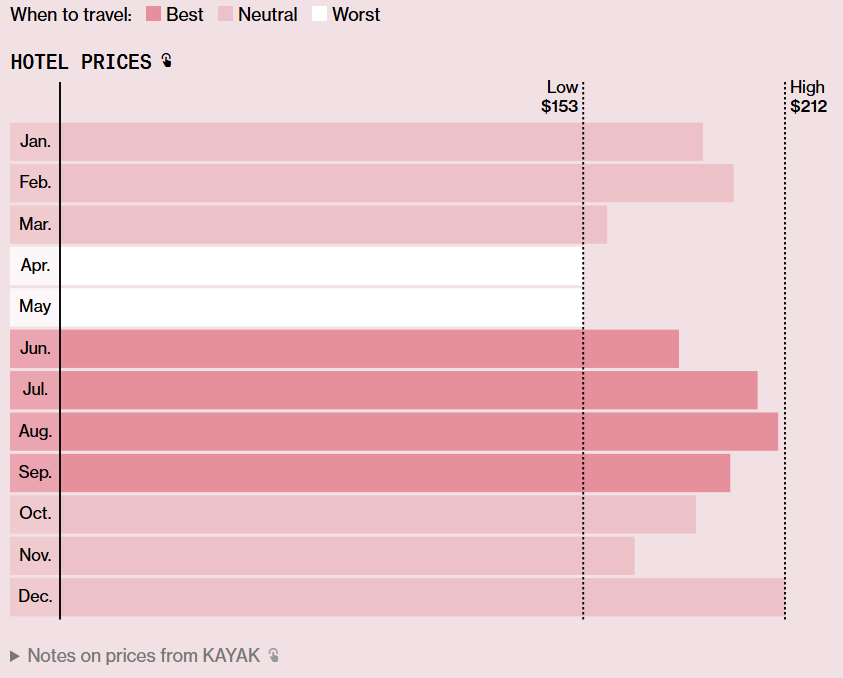Click the Neutral legend color swatch

[225, 14]
